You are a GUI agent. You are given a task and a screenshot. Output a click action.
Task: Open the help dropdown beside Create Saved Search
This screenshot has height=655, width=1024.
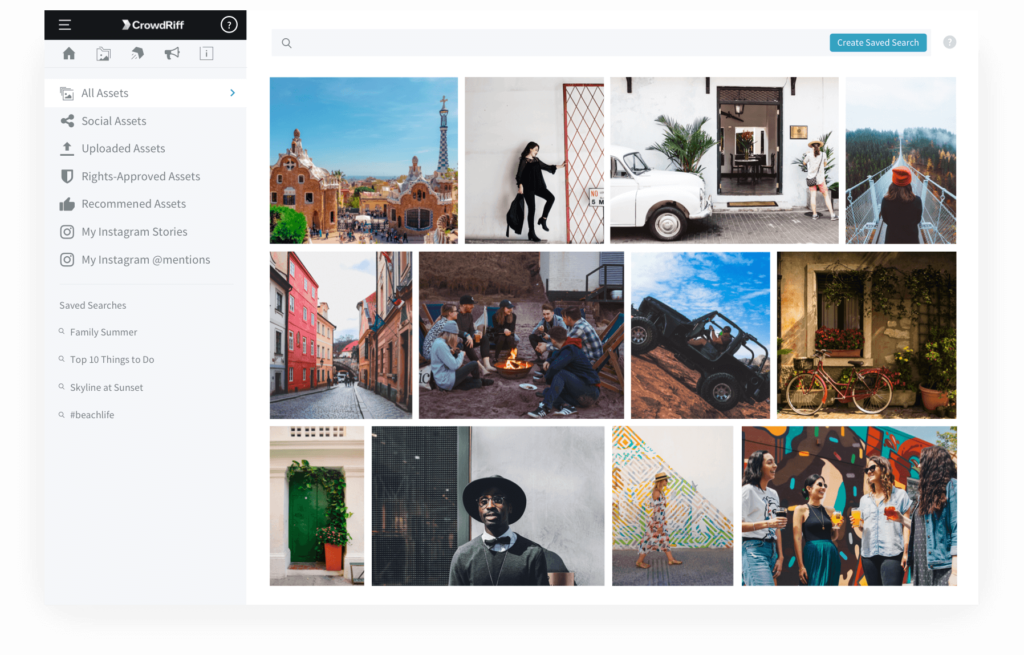point(948,42)
